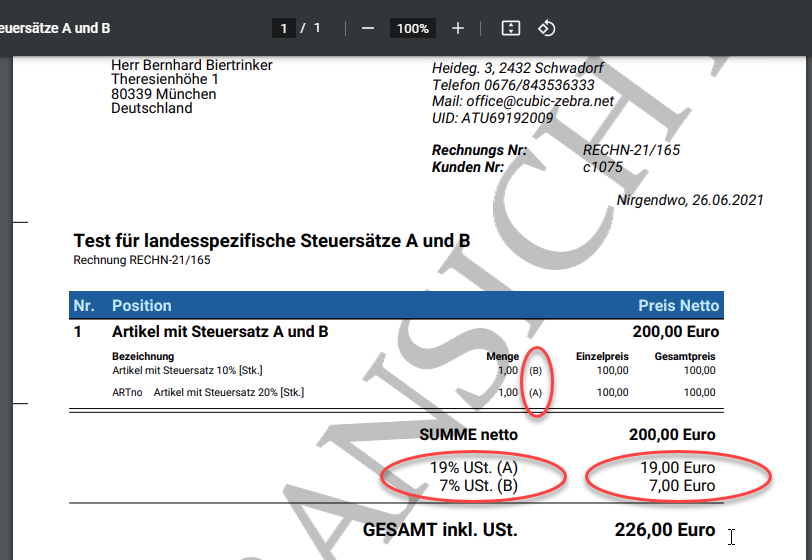Click the word Deutschland
Screen dimensions: 812x560
(x=152, y=108)
